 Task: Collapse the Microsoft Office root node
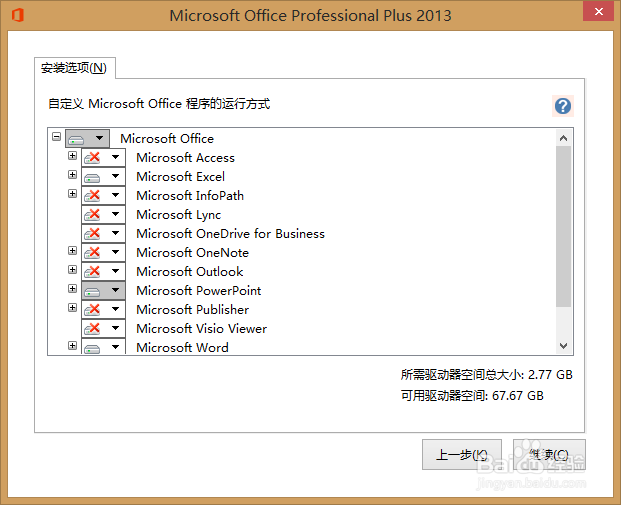56,137
